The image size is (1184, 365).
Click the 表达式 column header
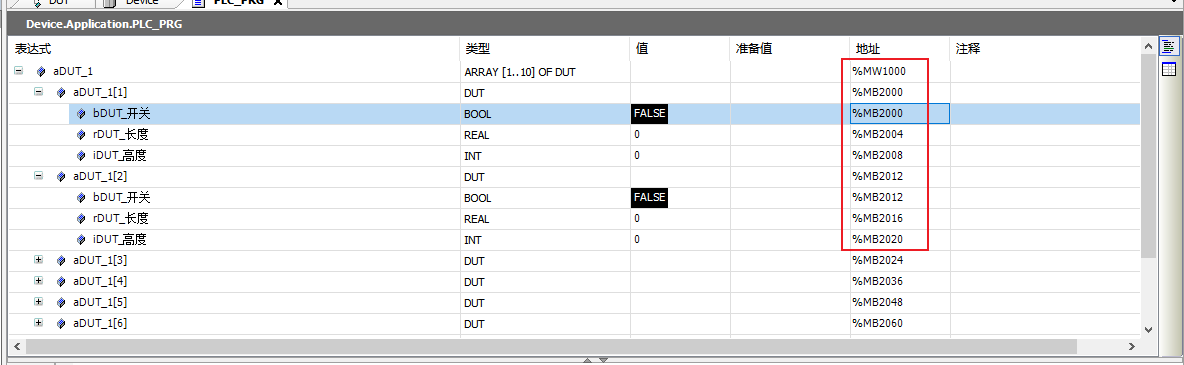coord(234,49)
